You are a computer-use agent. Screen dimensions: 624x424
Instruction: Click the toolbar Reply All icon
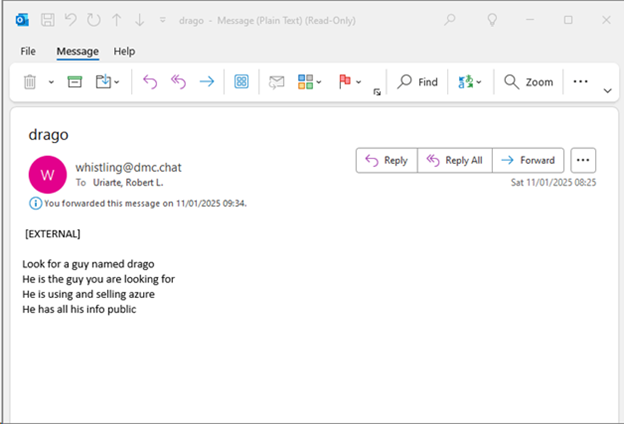(x=179, y=82)
